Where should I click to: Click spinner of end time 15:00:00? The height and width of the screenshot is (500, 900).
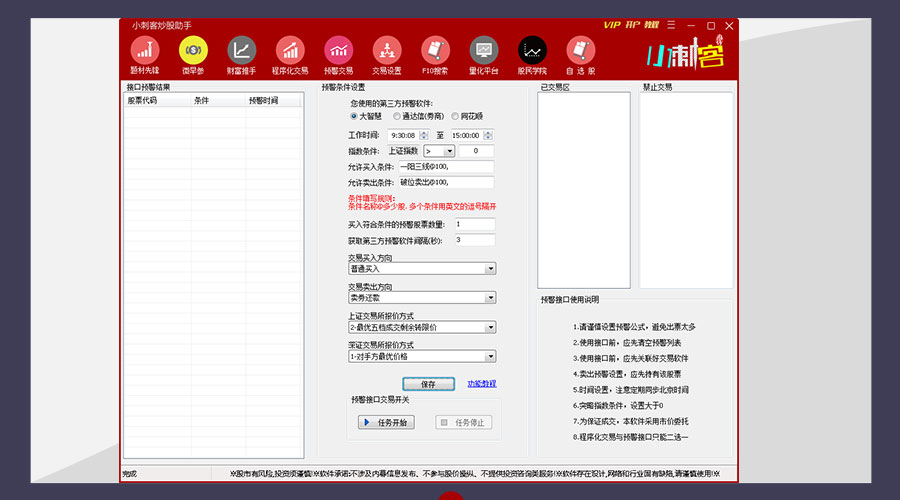point(488,135)
